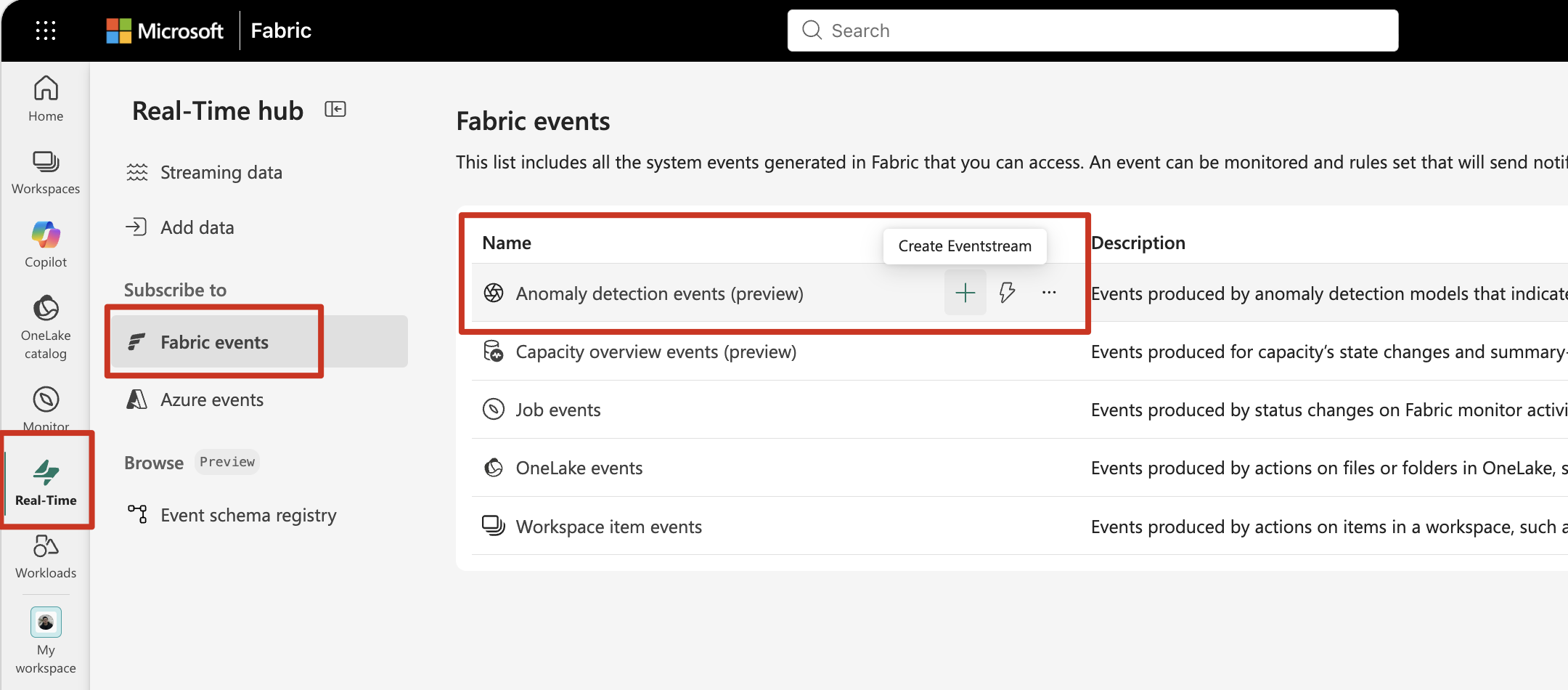
Task: Open the Event schema registry
Action: [x=248, y=514]
